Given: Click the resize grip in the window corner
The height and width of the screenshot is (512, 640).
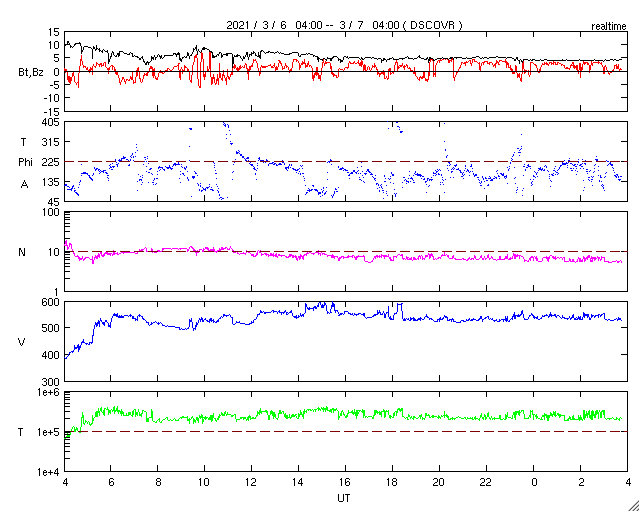Looking at the screenshot, I should (x=633, y=505).
